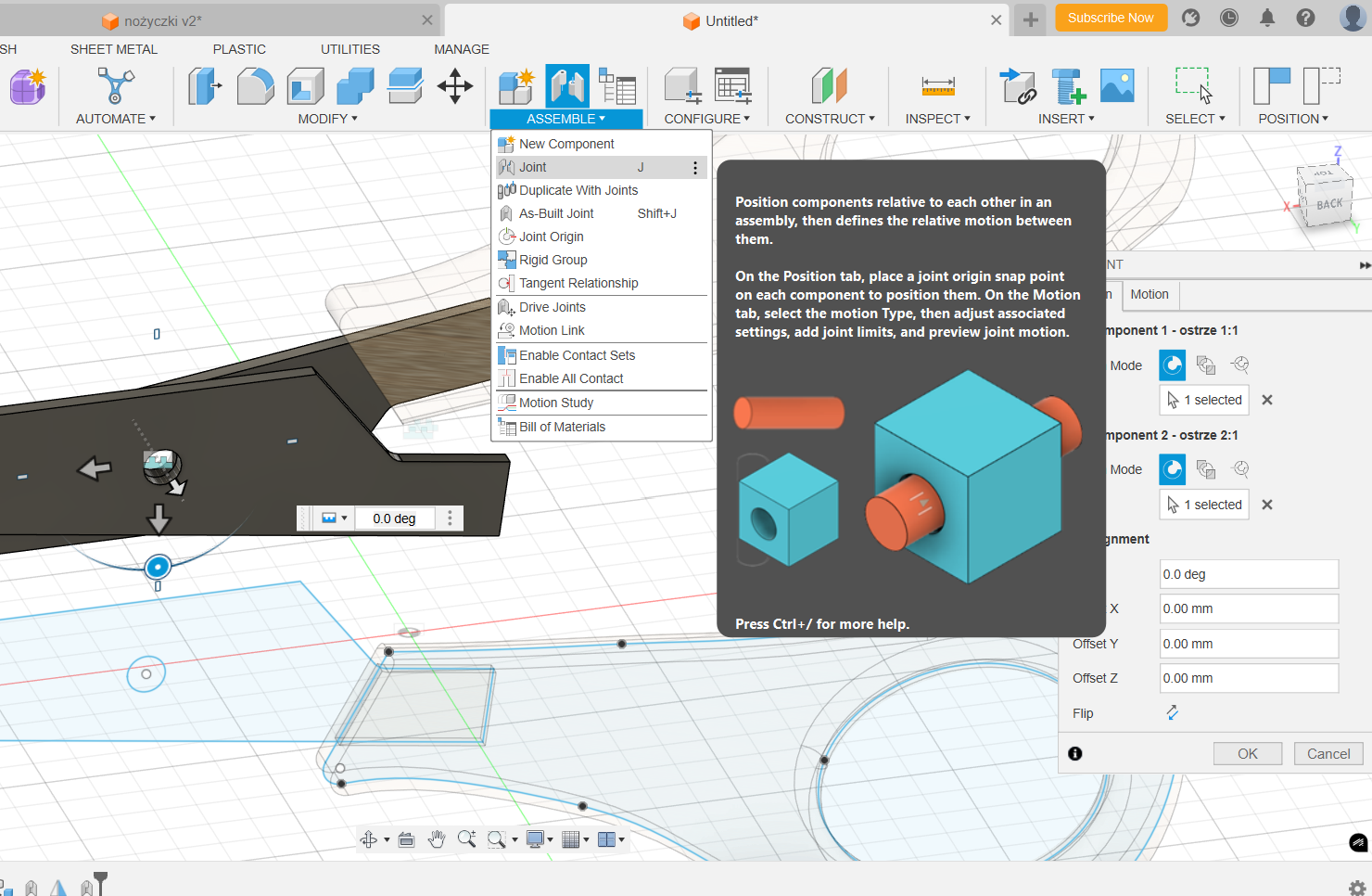This screenshot has height=896, width=1372.
Task: Click the Configure Model cube icon
Action: click(x=682, y=86)
